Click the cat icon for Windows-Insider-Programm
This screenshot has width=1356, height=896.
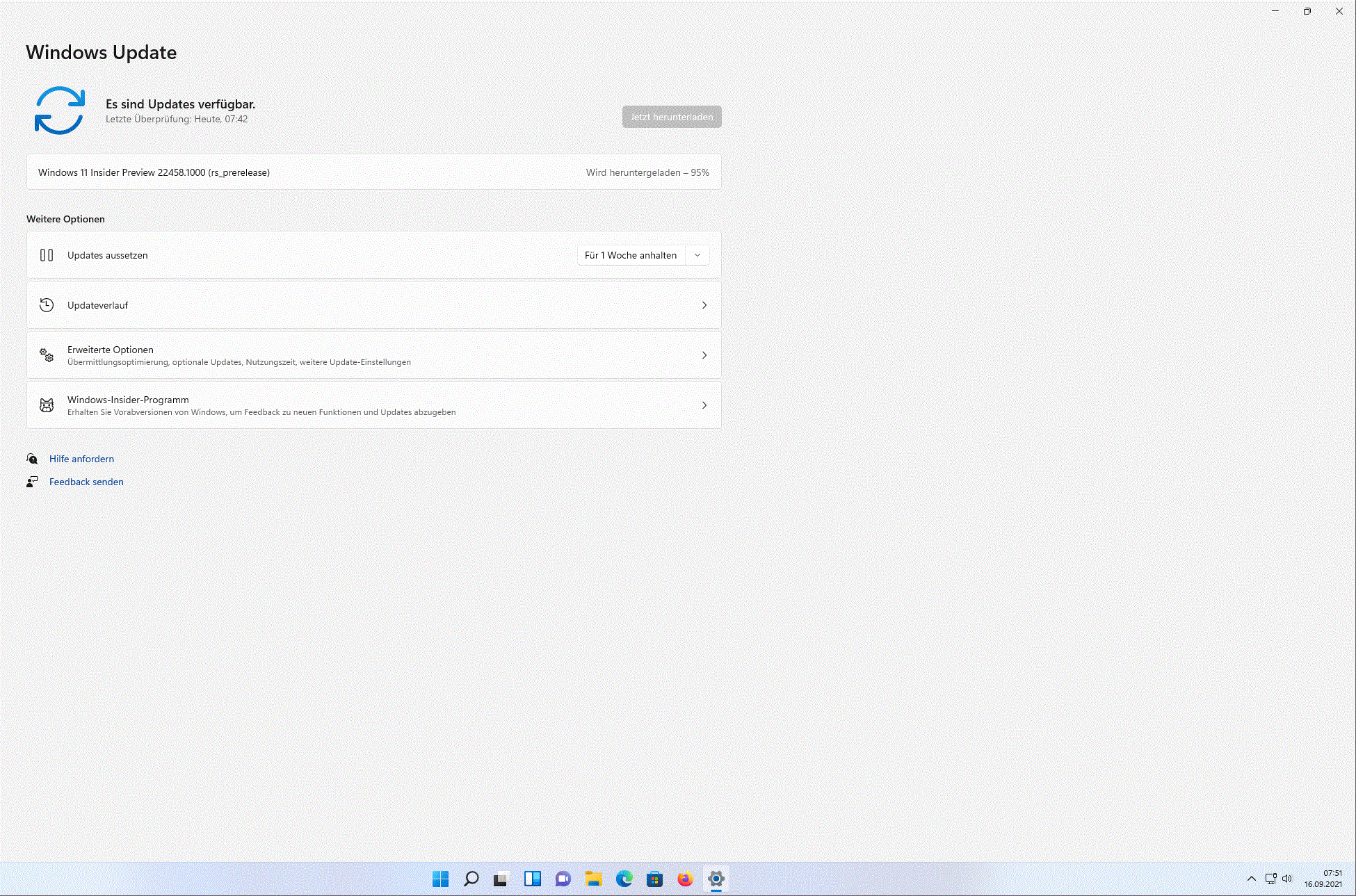point(47,405)
